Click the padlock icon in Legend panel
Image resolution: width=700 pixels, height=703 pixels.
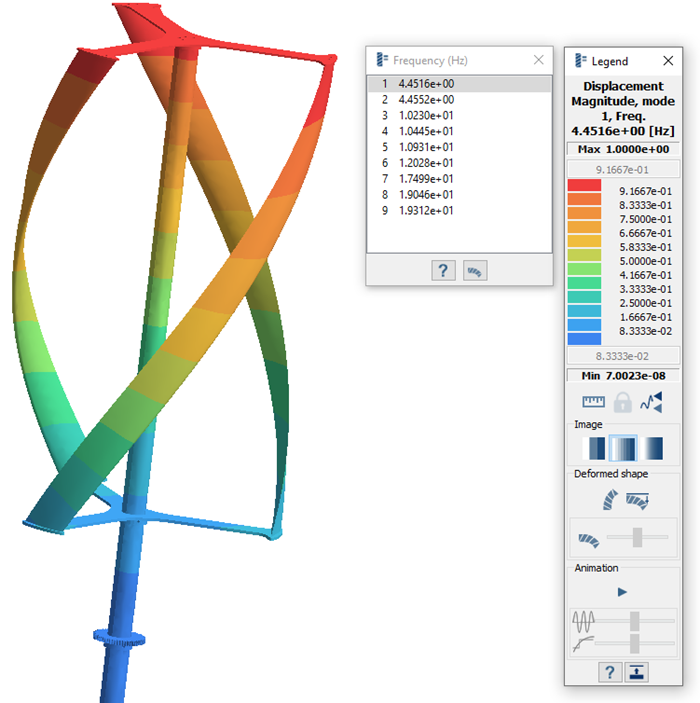(622, 402)
